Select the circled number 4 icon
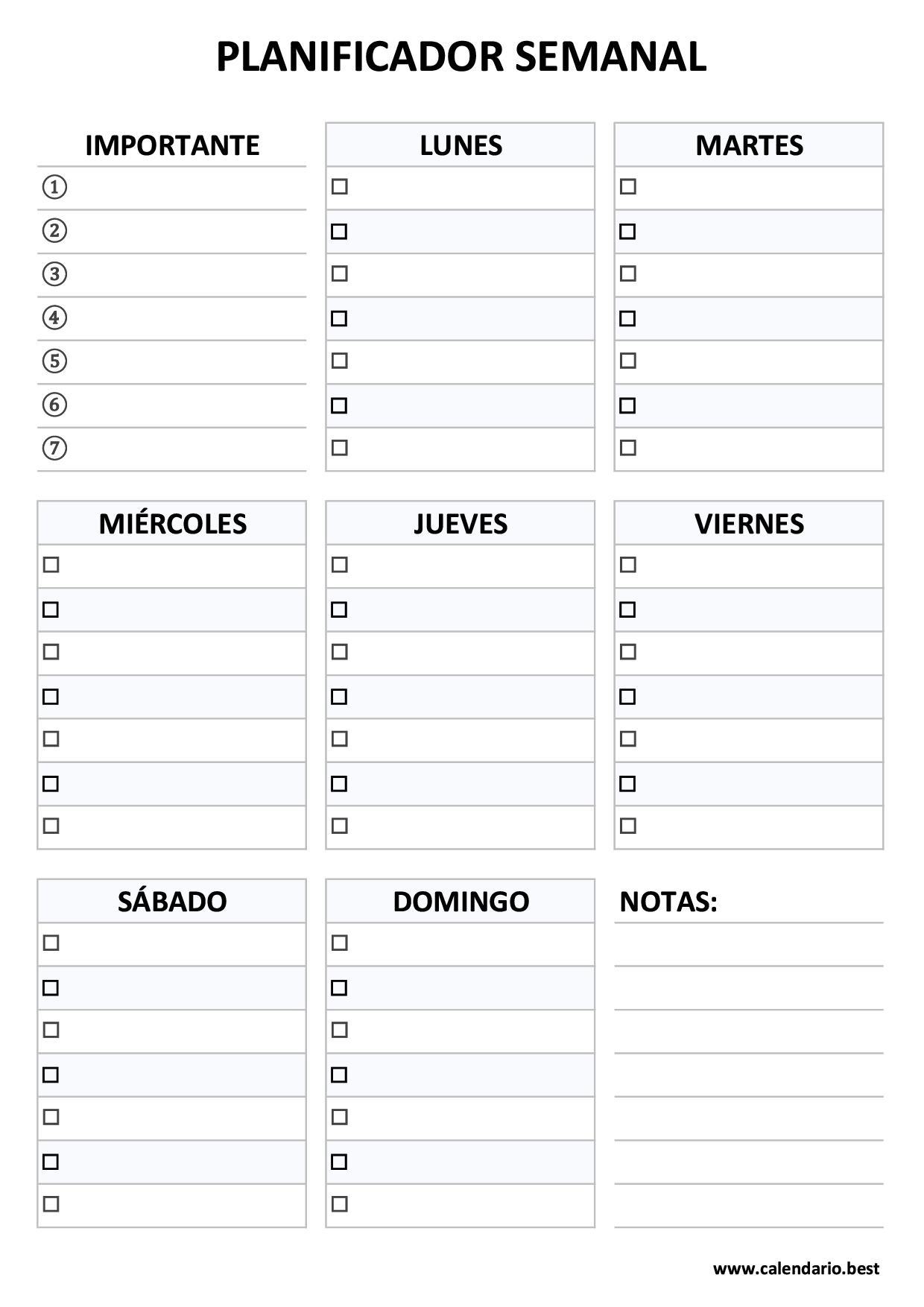 [54, 317]
